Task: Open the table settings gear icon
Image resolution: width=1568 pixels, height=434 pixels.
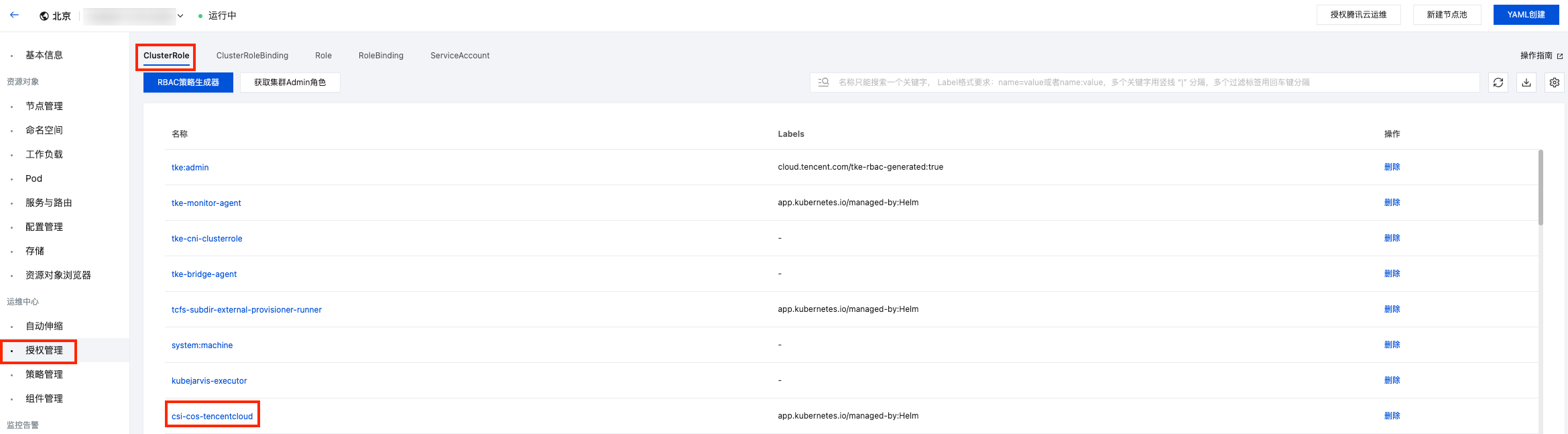Action: [1555, 83]
